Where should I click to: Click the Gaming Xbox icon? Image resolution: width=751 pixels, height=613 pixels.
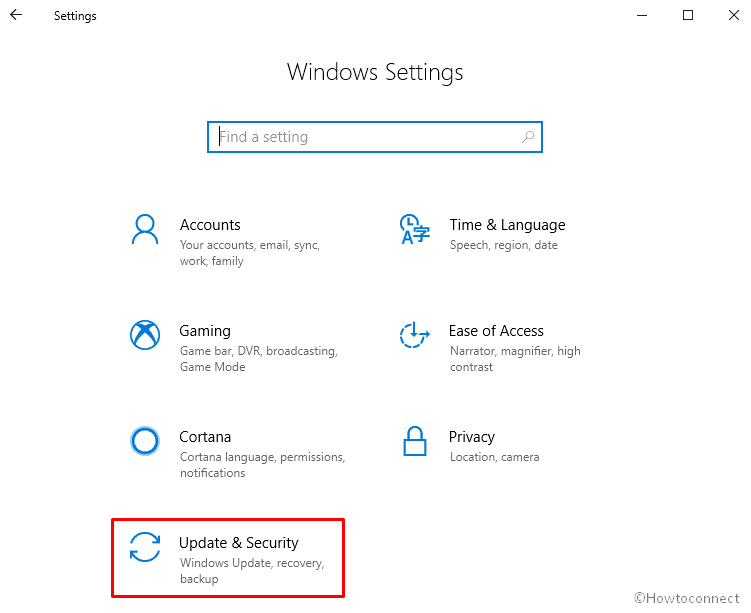[x=145, y=335]
